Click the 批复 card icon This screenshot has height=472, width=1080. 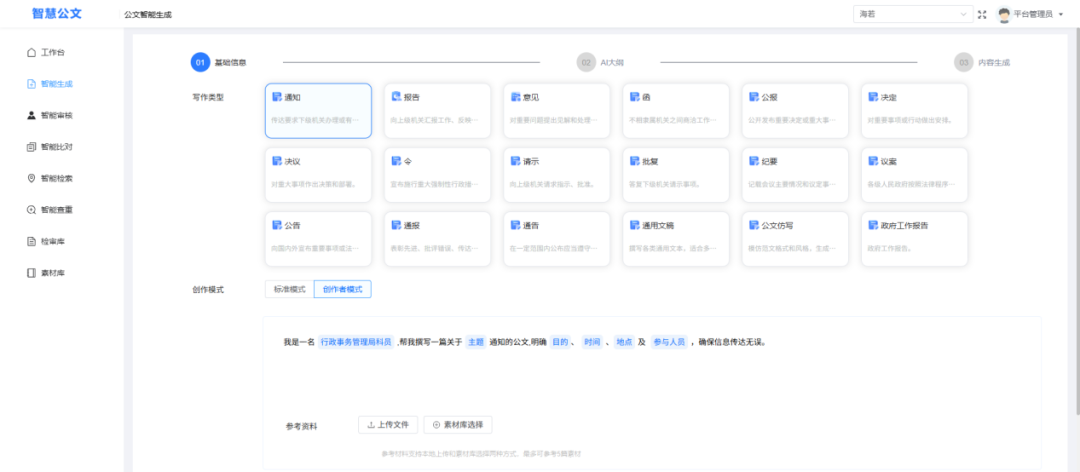(635, 161)
